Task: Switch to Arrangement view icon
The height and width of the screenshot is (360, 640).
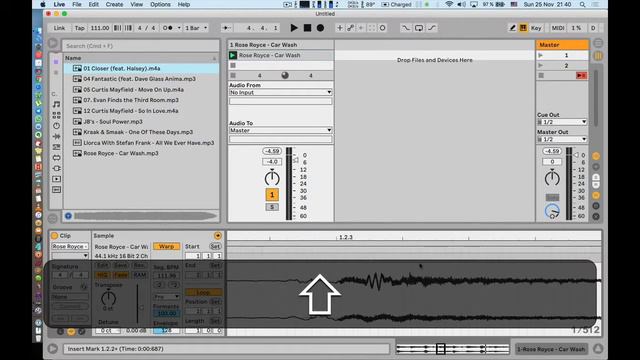Action: pos(598,43)
